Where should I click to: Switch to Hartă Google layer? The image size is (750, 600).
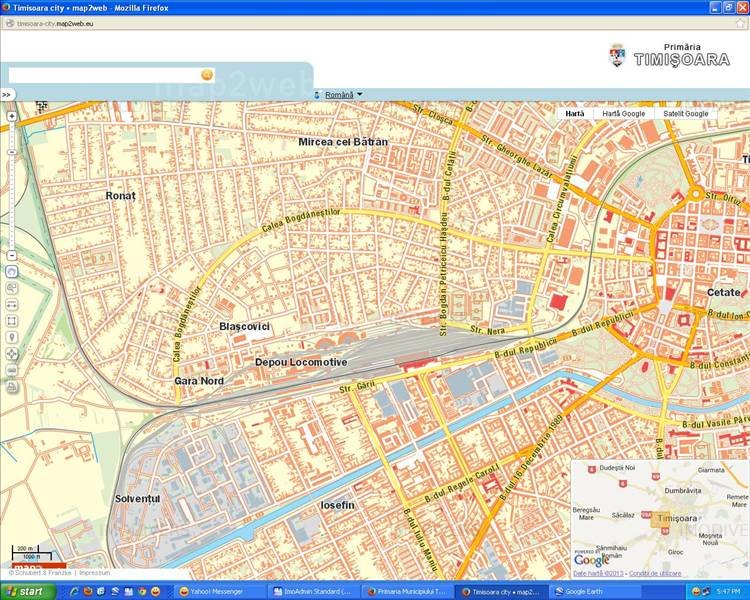(x=623, y=114)
